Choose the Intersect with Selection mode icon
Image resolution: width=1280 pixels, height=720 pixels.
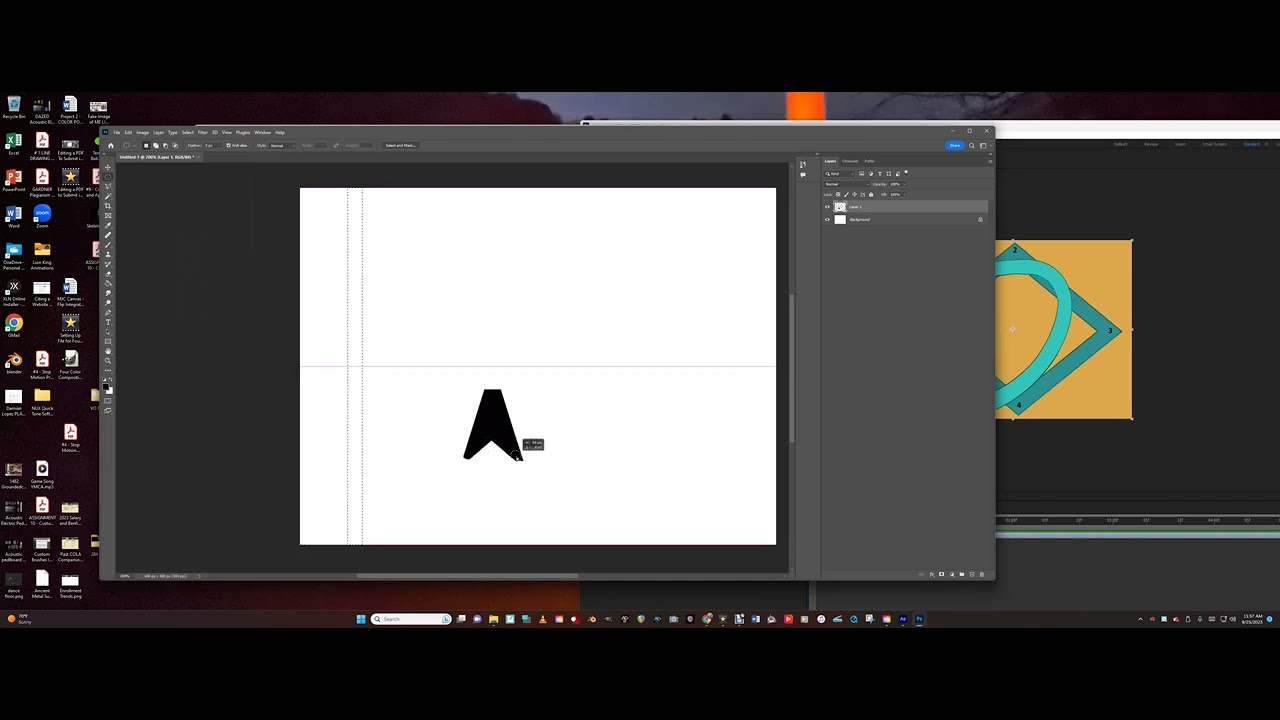tap(175, 146)
